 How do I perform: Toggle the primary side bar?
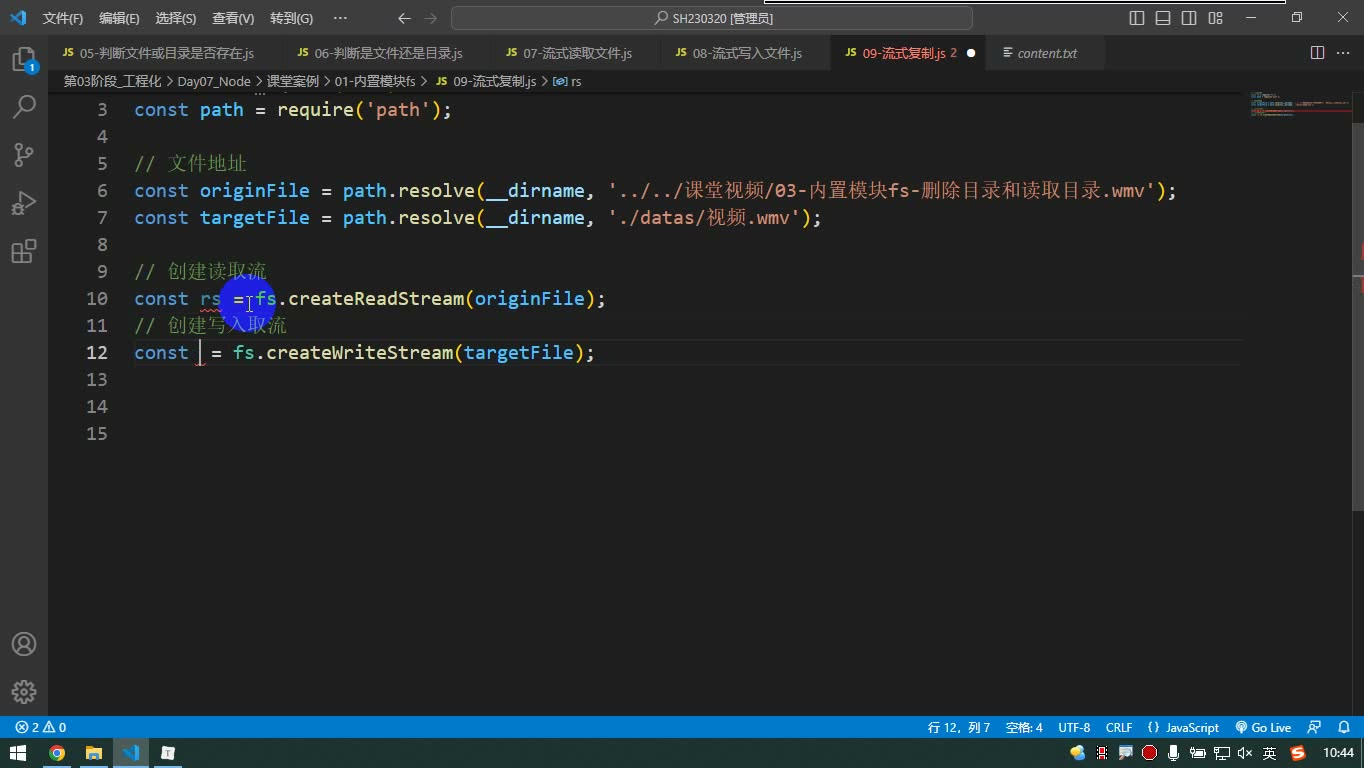pos(1137,18)
